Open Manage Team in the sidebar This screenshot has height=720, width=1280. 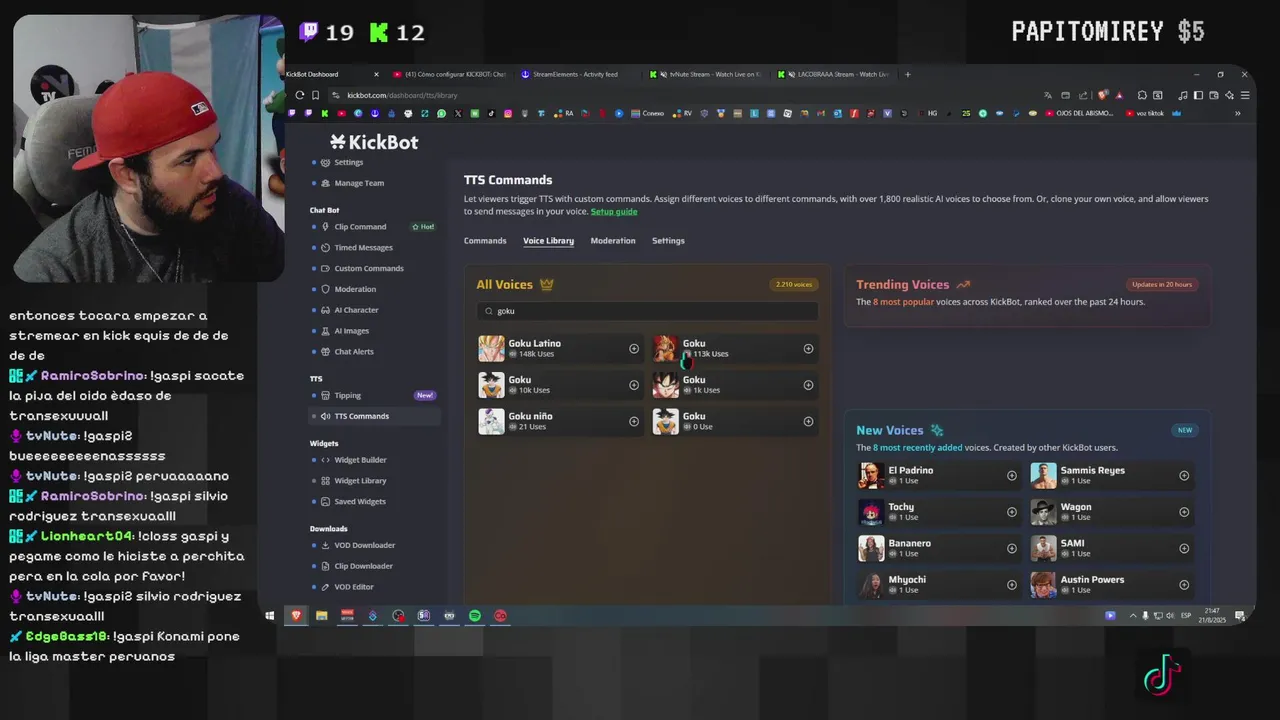coord(359,183)
